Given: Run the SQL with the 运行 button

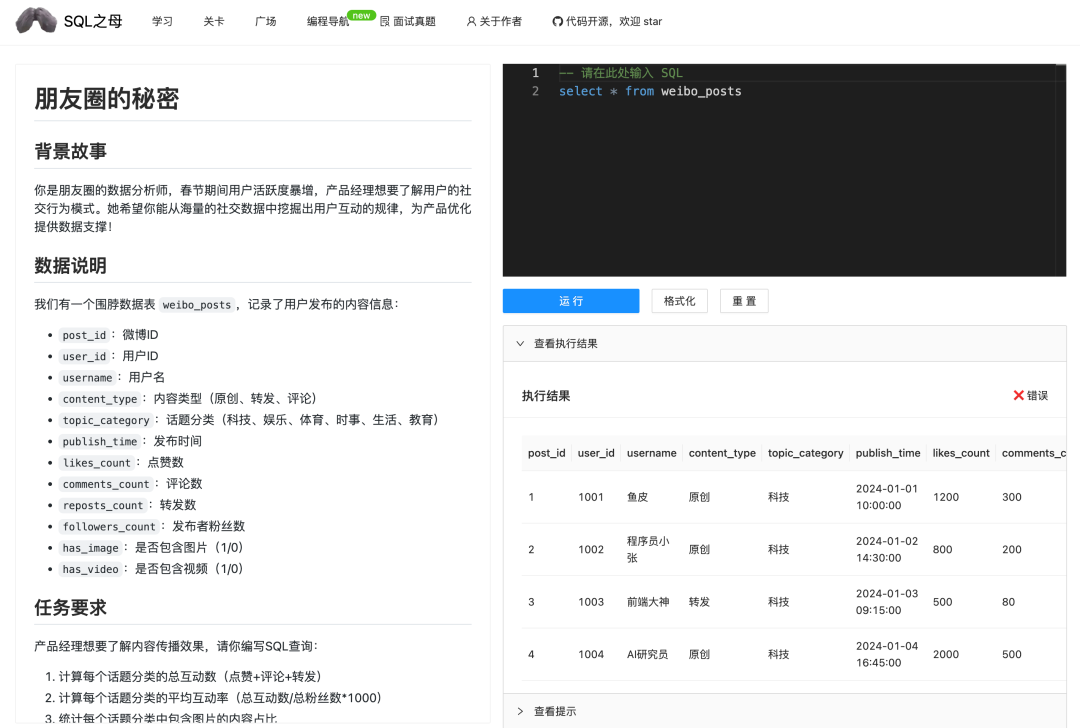Looking at the screenshot, I should tap(570, 300).
